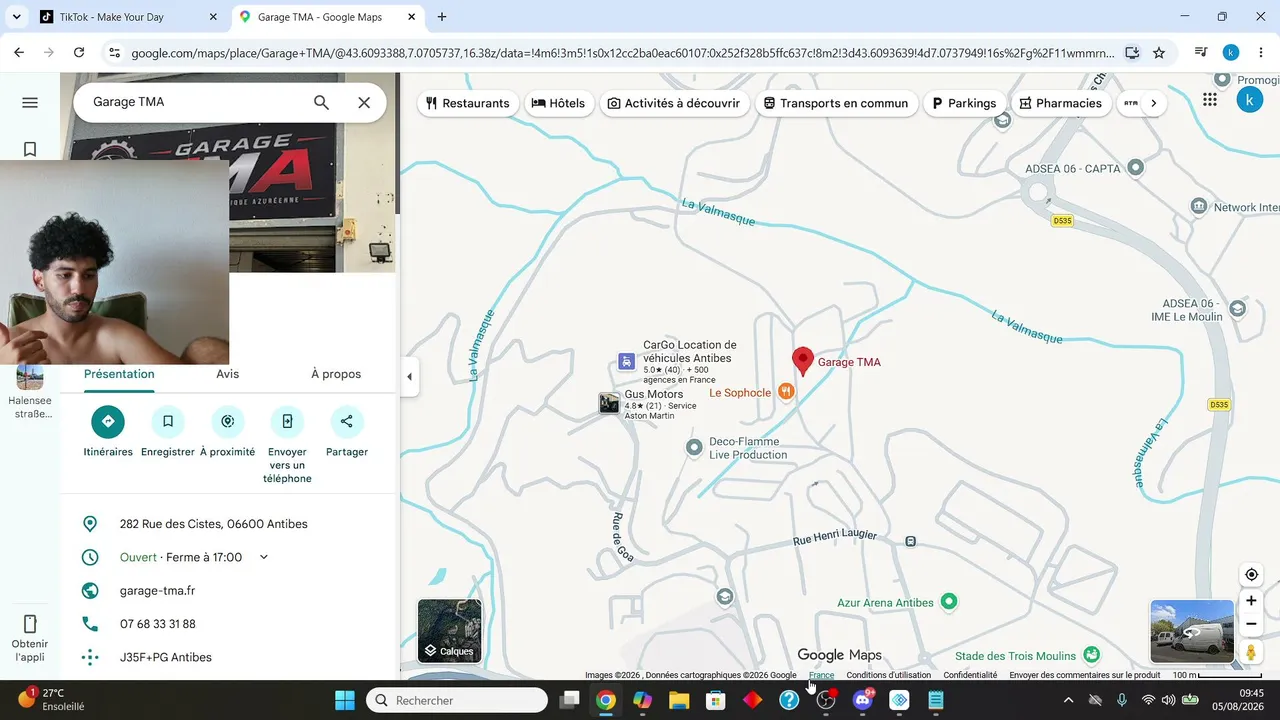This screenshot has width=1280, height=720.
Task: Open Confidentialité link
Action: tap(970, 675)
